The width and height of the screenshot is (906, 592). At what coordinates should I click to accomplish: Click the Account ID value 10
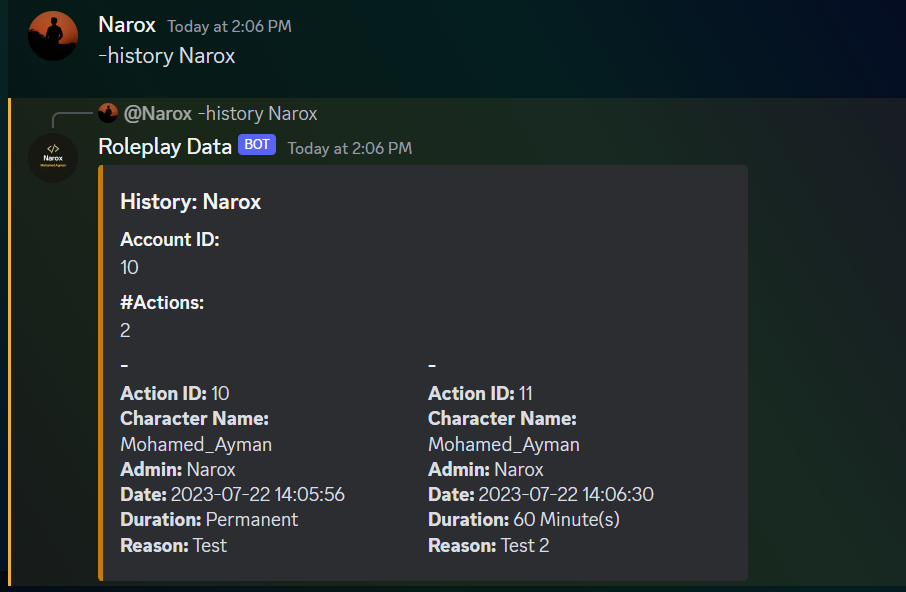130,267
